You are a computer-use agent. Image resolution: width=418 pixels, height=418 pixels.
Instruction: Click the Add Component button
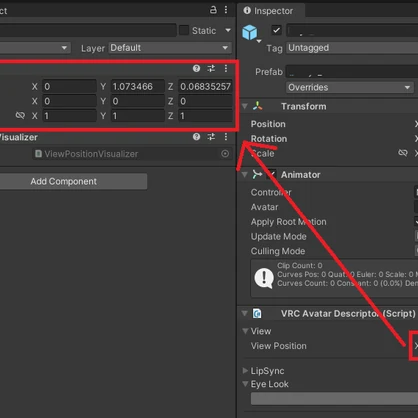point(73,181)
